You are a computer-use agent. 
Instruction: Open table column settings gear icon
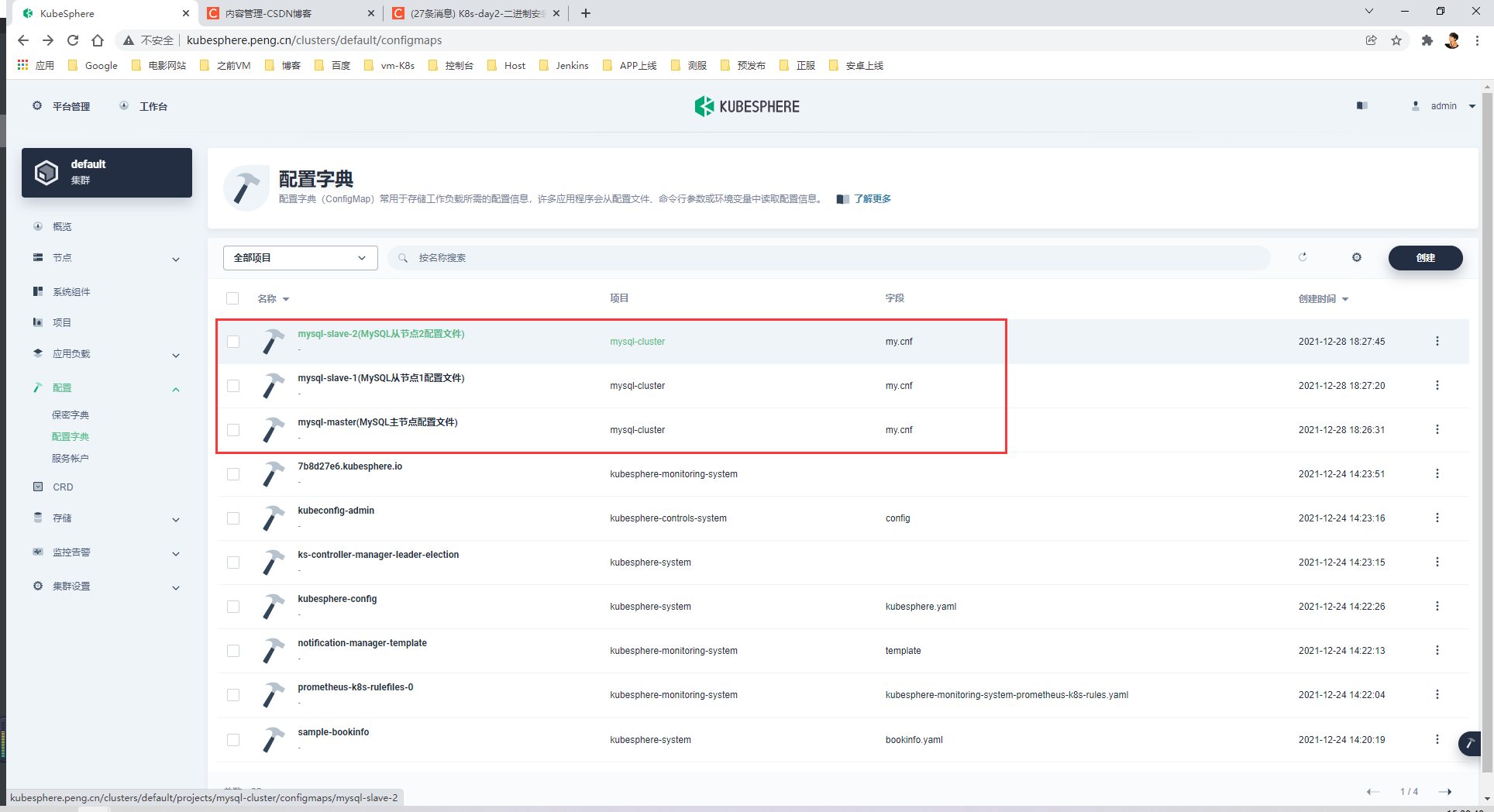(1357, 257)
